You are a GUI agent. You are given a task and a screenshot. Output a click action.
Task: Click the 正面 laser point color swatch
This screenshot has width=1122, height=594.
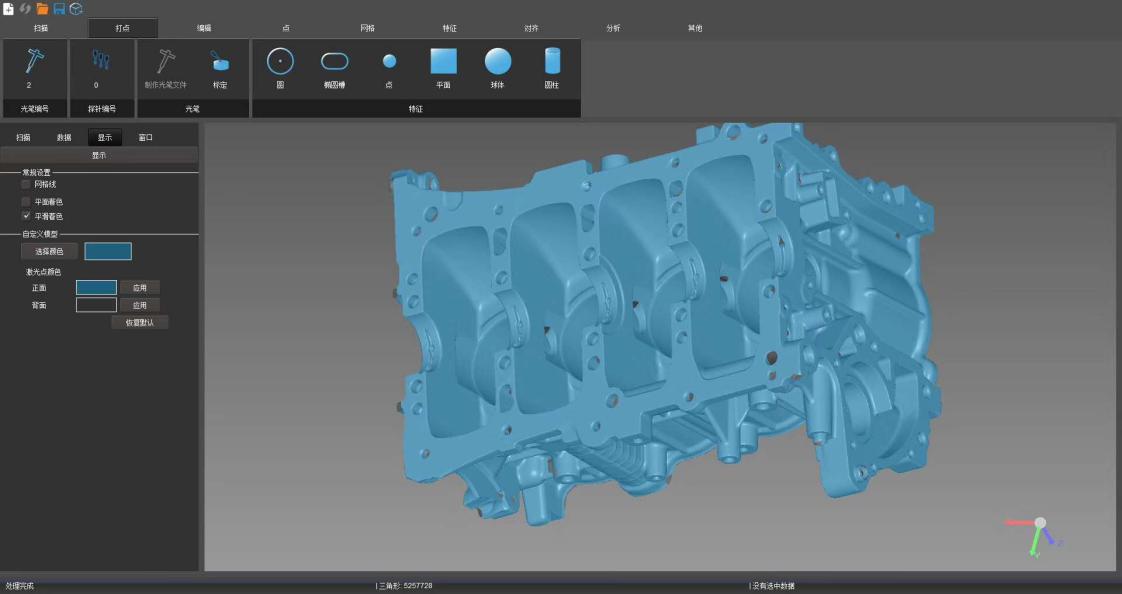pos(96,288)
